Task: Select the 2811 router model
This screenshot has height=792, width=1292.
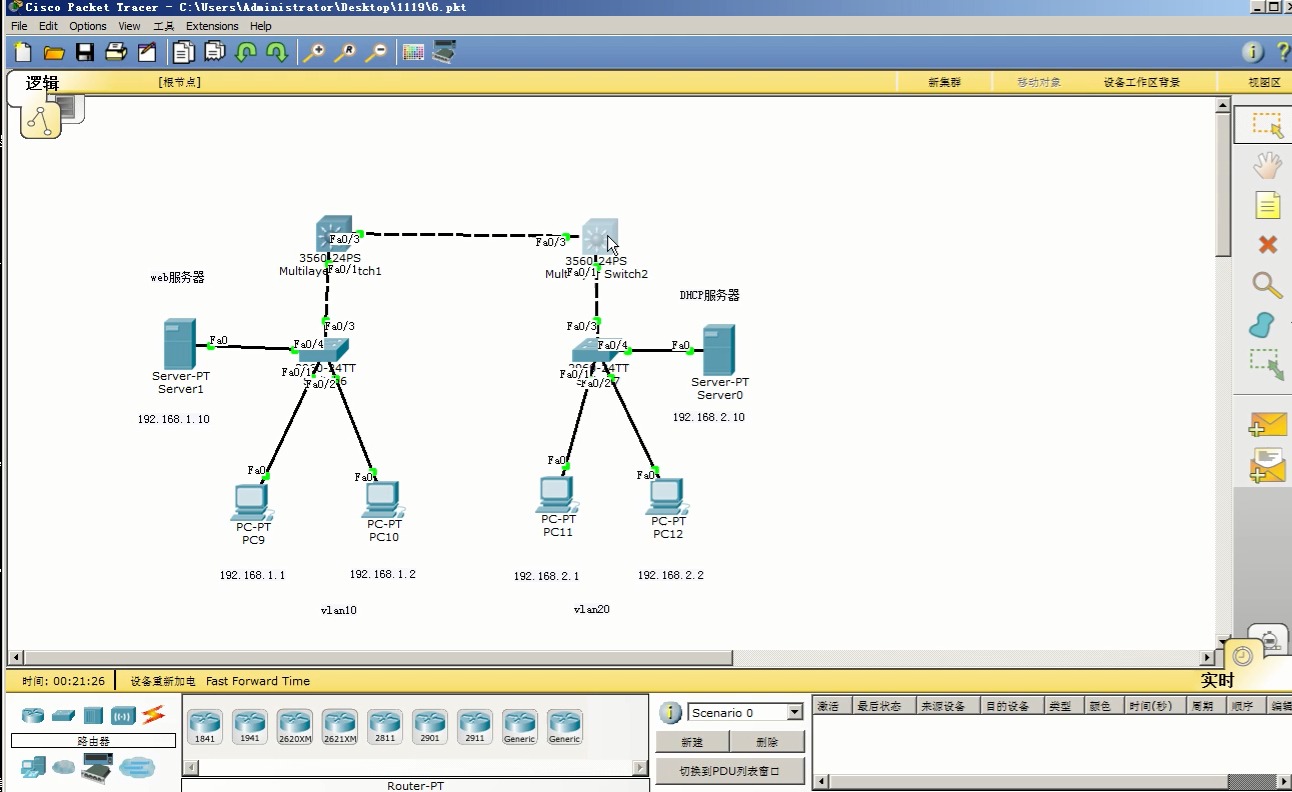Action: tap(385, 727)
